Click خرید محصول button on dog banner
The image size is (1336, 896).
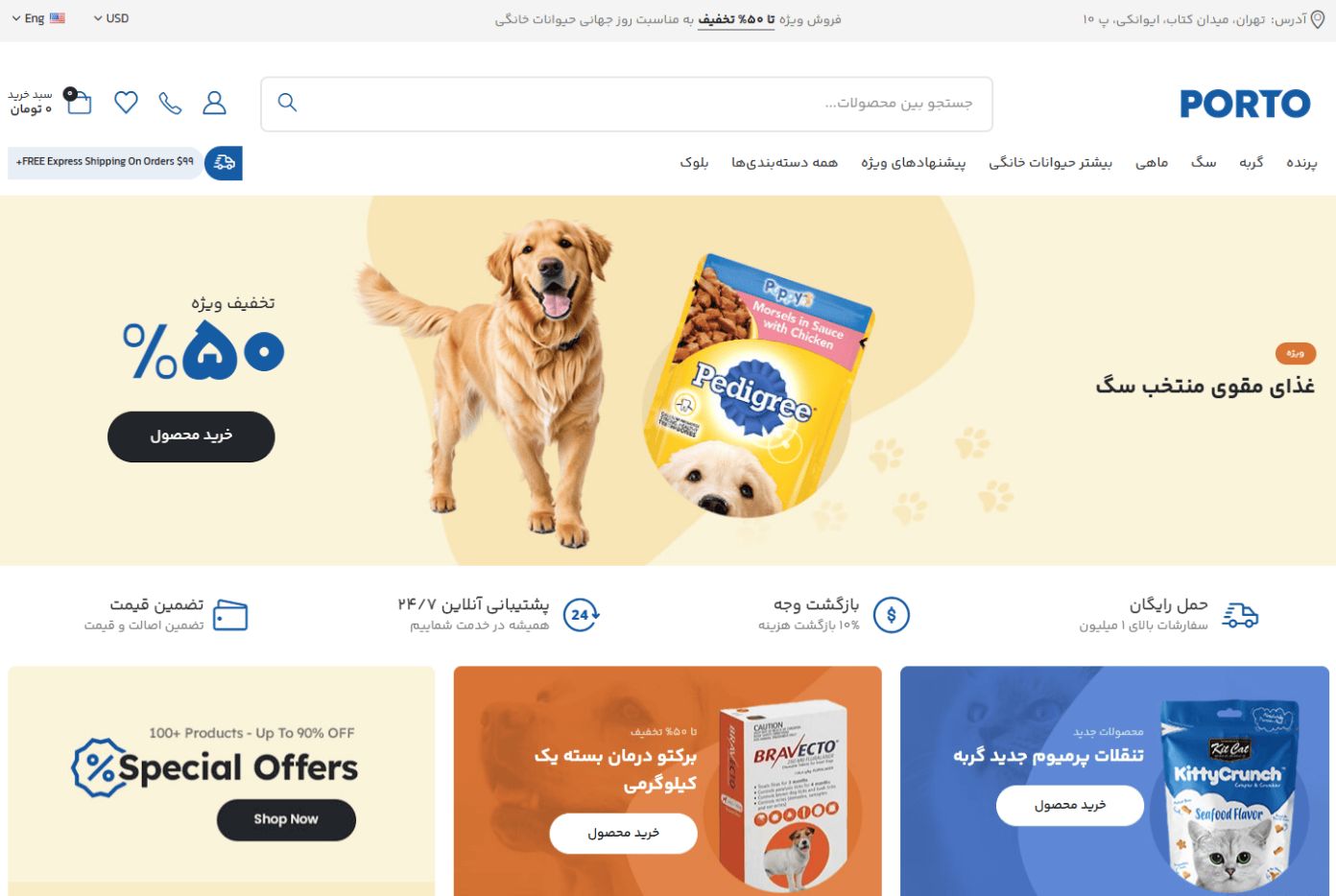(x=191, y=436)
